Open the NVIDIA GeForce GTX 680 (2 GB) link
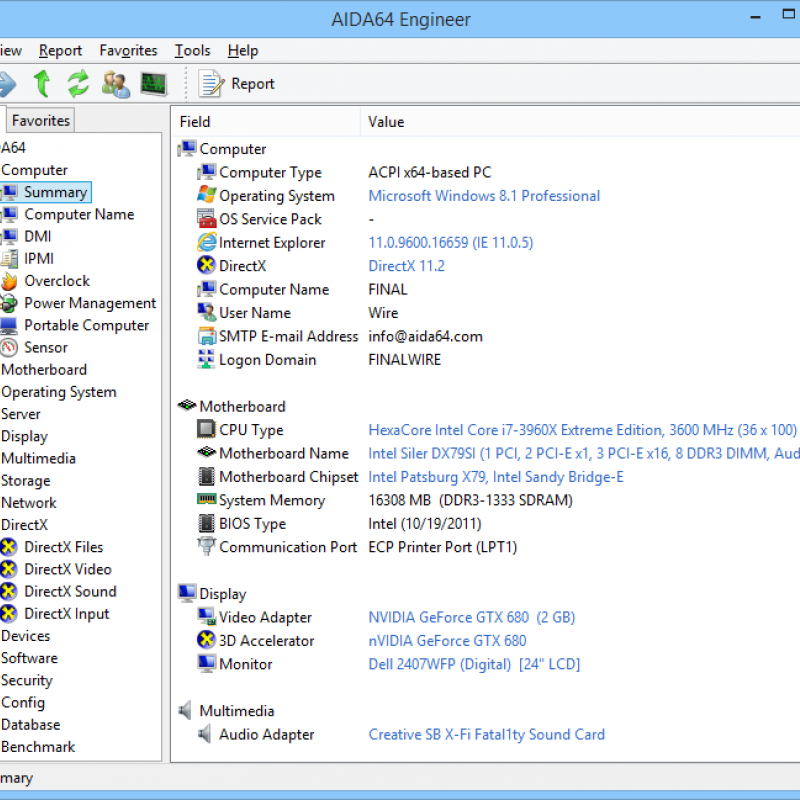Screen dimensions: 800x800 tap(471, 617)
